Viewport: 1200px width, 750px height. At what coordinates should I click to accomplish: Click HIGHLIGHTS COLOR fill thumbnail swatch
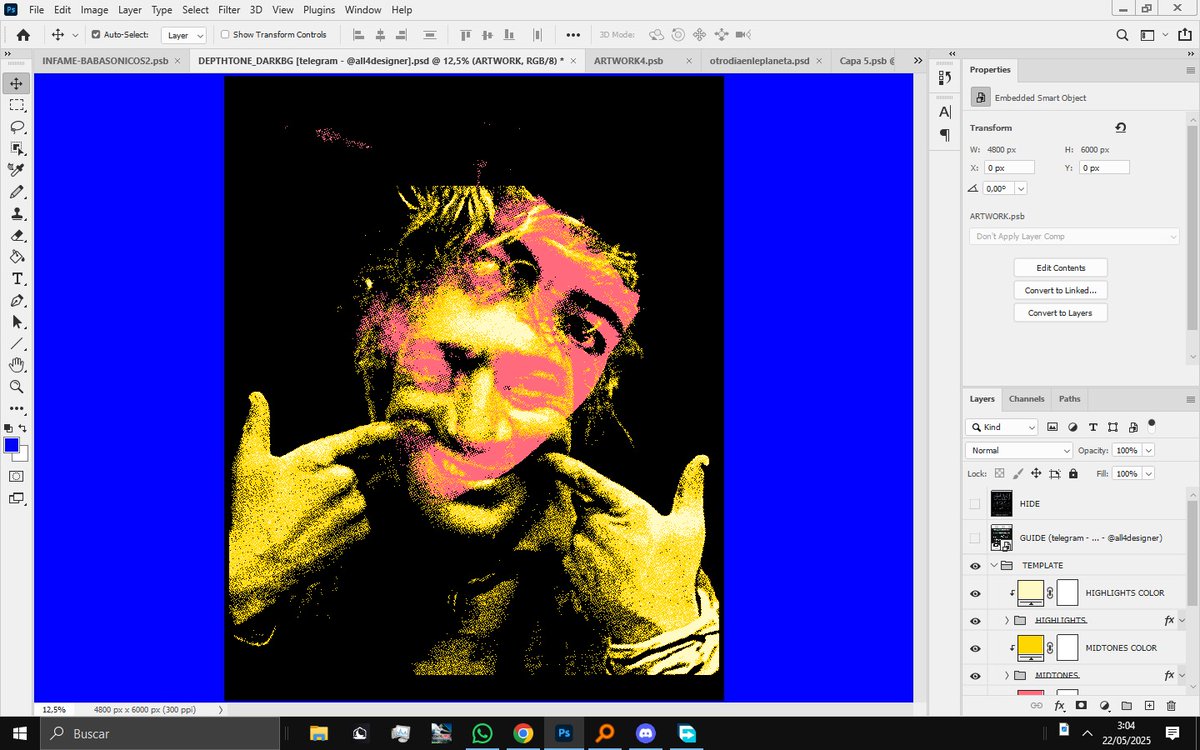tap(1030, 593)
